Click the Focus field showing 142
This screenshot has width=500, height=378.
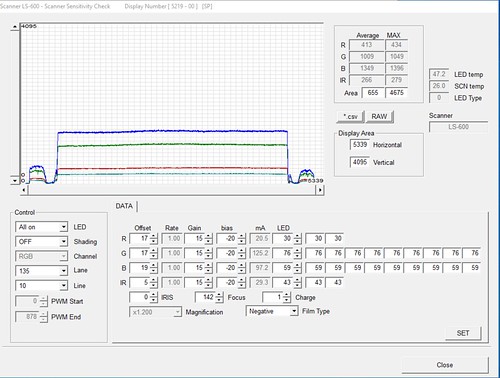tap(205, 297)
